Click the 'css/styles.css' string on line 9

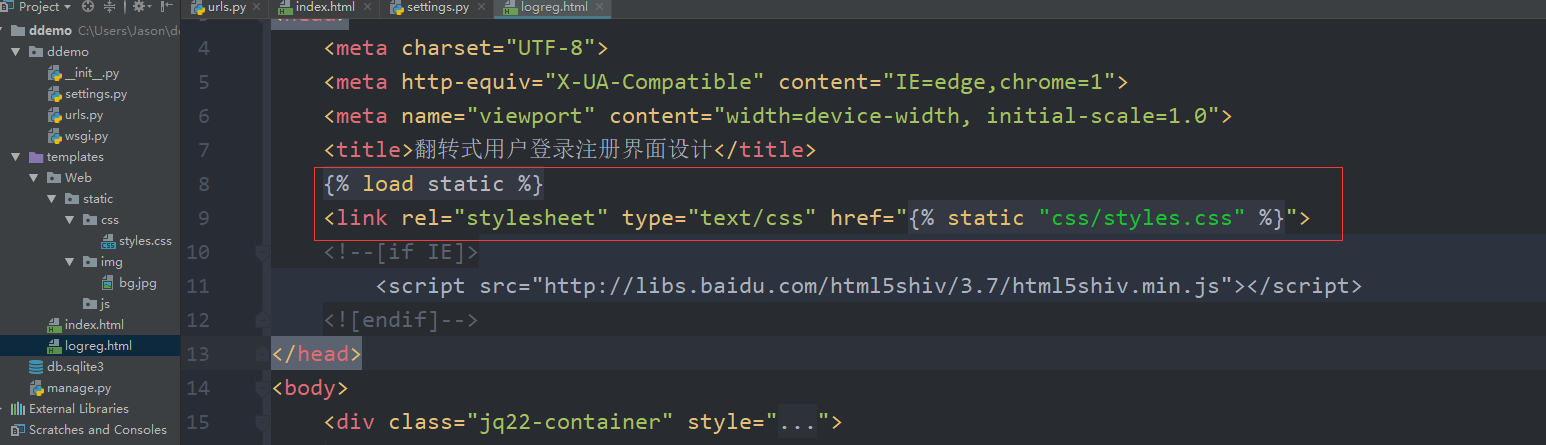pos(1142,218)
